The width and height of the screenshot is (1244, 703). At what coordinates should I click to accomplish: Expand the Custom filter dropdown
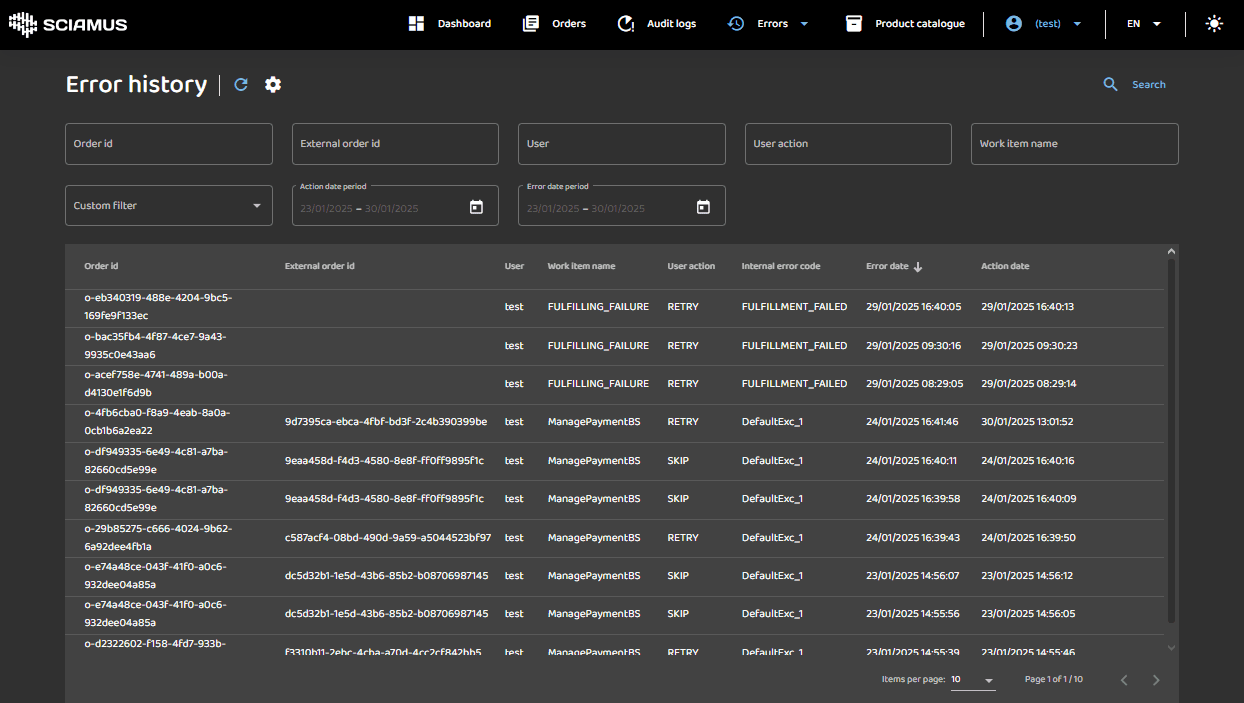(168, 206)
